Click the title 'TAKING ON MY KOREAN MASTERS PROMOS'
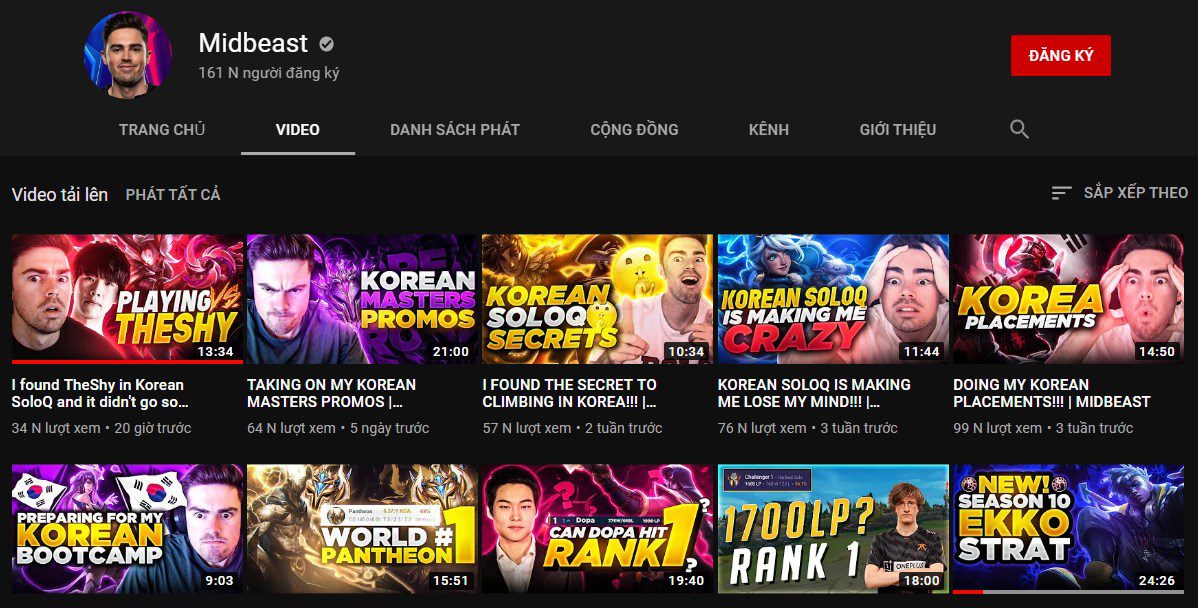1198x608 pixels. 332,393
